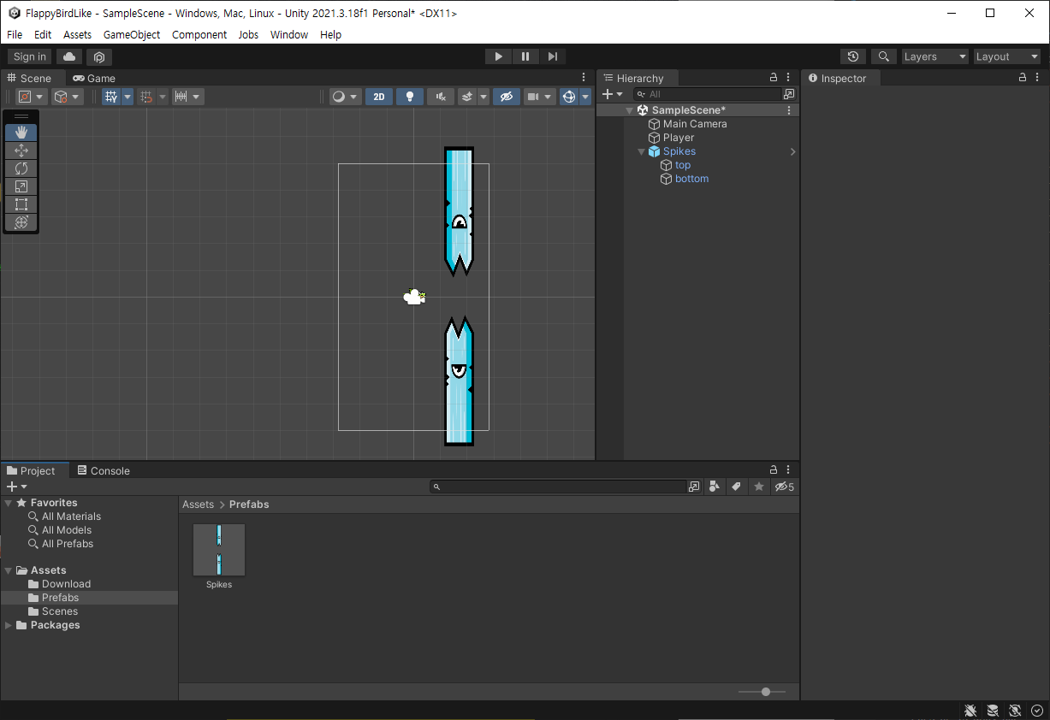Select the Spikes prefab thumbnail
Image resolution: width=1050 pixels, height=720 pixels.
click(219, 550)
